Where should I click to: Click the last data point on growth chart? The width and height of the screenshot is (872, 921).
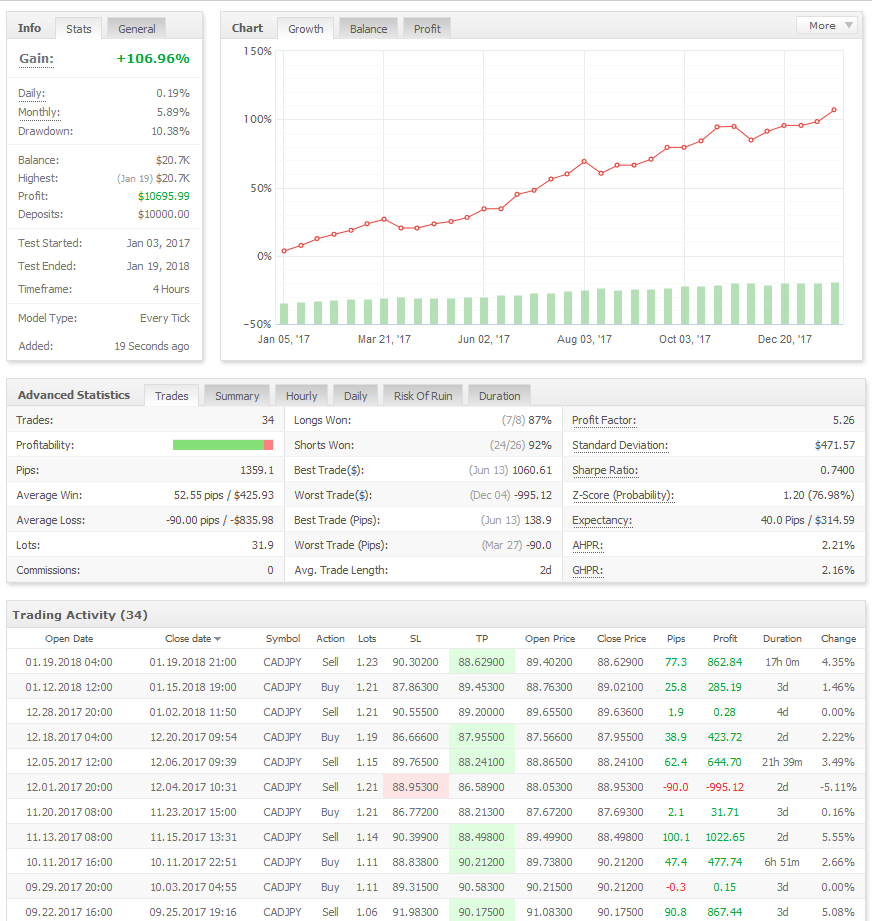[834, 110]
